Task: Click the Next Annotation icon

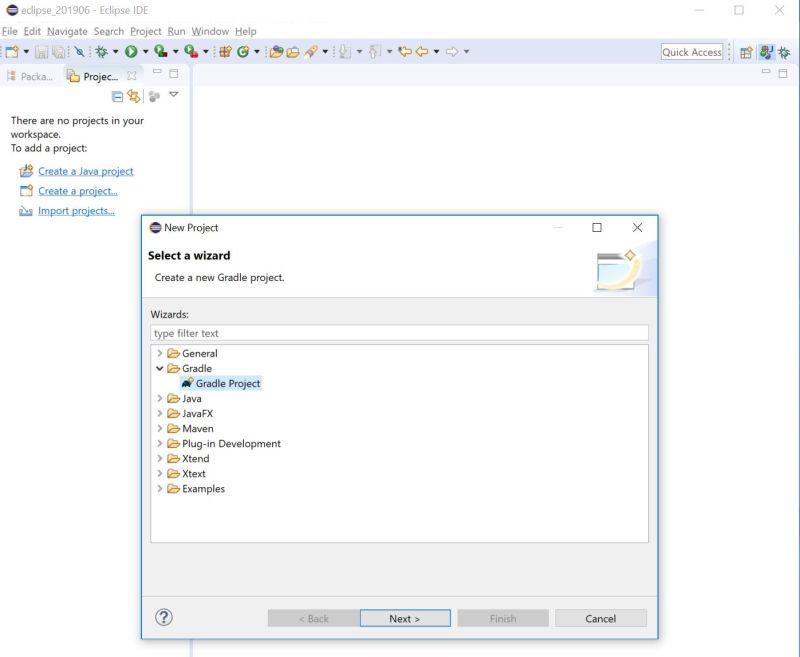Action: coord(345,52)
